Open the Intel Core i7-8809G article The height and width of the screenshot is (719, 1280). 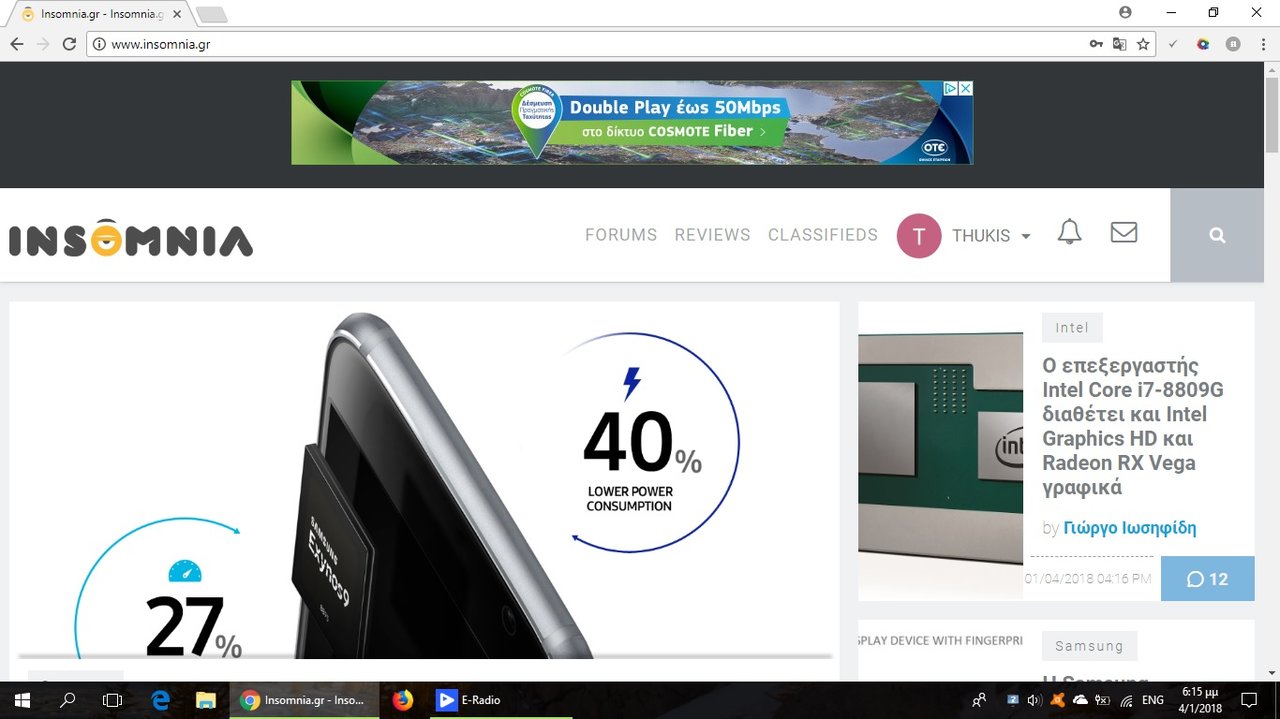click(x=1133, y=426)
